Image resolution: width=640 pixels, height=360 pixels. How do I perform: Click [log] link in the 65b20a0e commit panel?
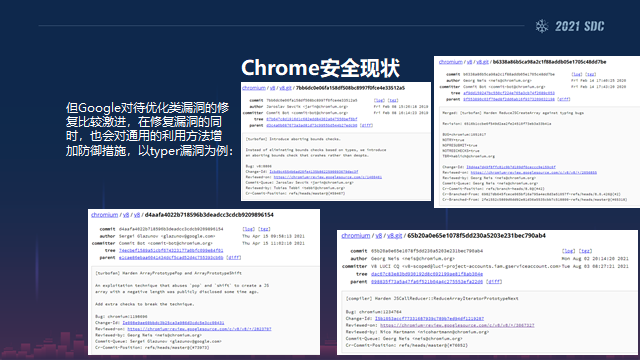tap(569, 251)
